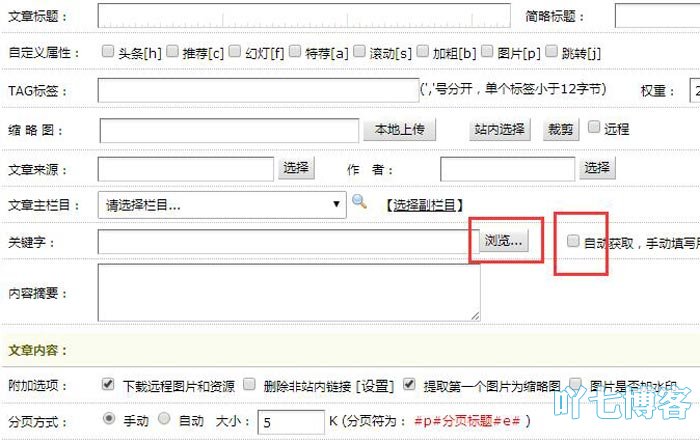
Task: Enable the 推荐[c] attribute checkbox
Action: tap(173, 51)
